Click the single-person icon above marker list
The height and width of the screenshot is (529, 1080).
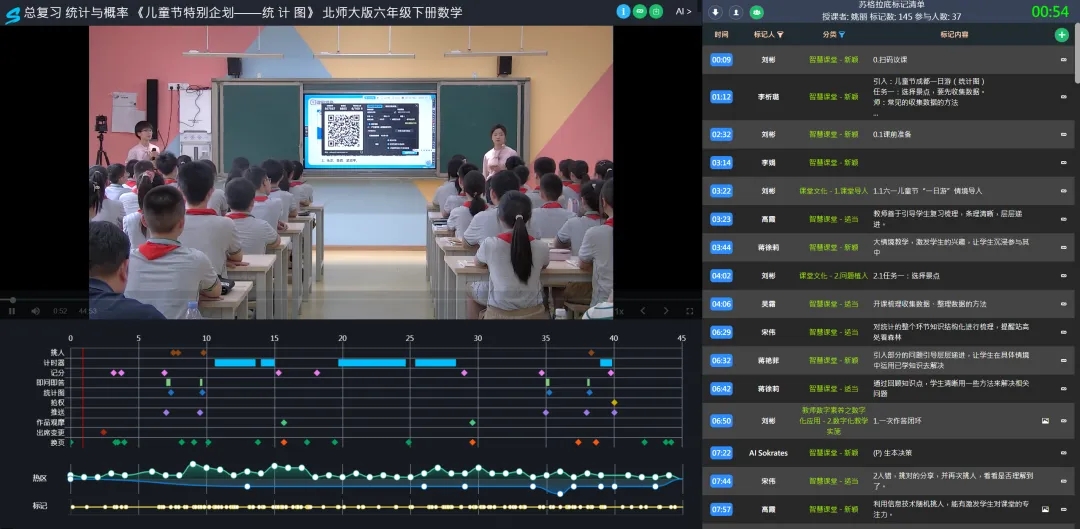[x=735, y=12]
